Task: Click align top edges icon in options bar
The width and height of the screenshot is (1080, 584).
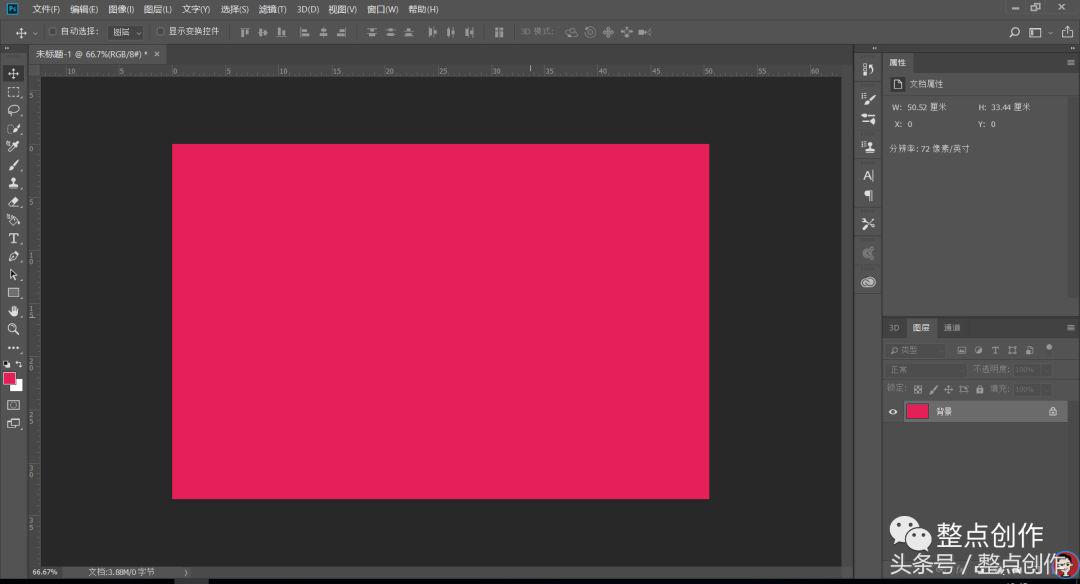Action: pyautogui.click(x=245, y=32)
